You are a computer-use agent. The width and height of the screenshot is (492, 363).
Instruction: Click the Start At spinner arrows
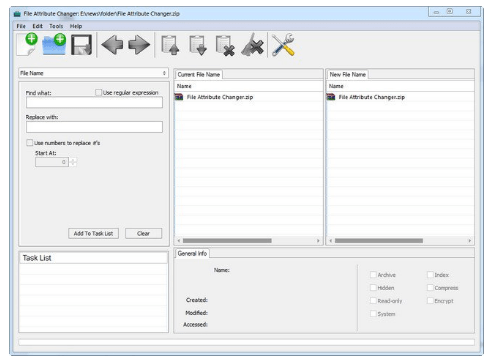click(73, 162)
